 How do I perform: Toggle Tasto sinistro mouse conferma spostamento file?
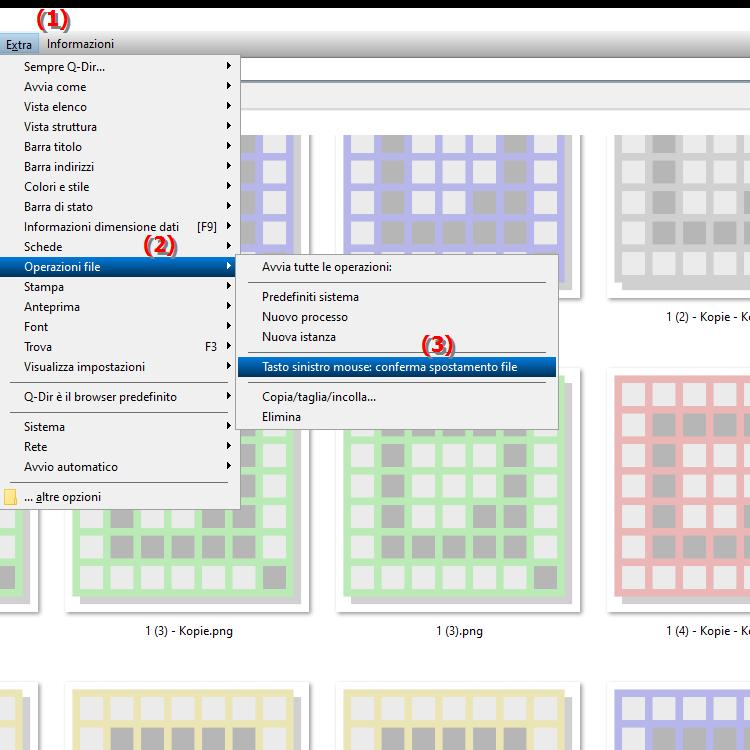(x=389, y=367)
